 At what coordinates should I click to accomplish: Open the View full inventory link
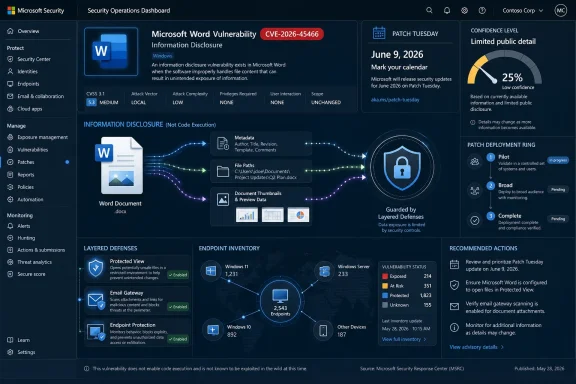[x=404, y=339]
